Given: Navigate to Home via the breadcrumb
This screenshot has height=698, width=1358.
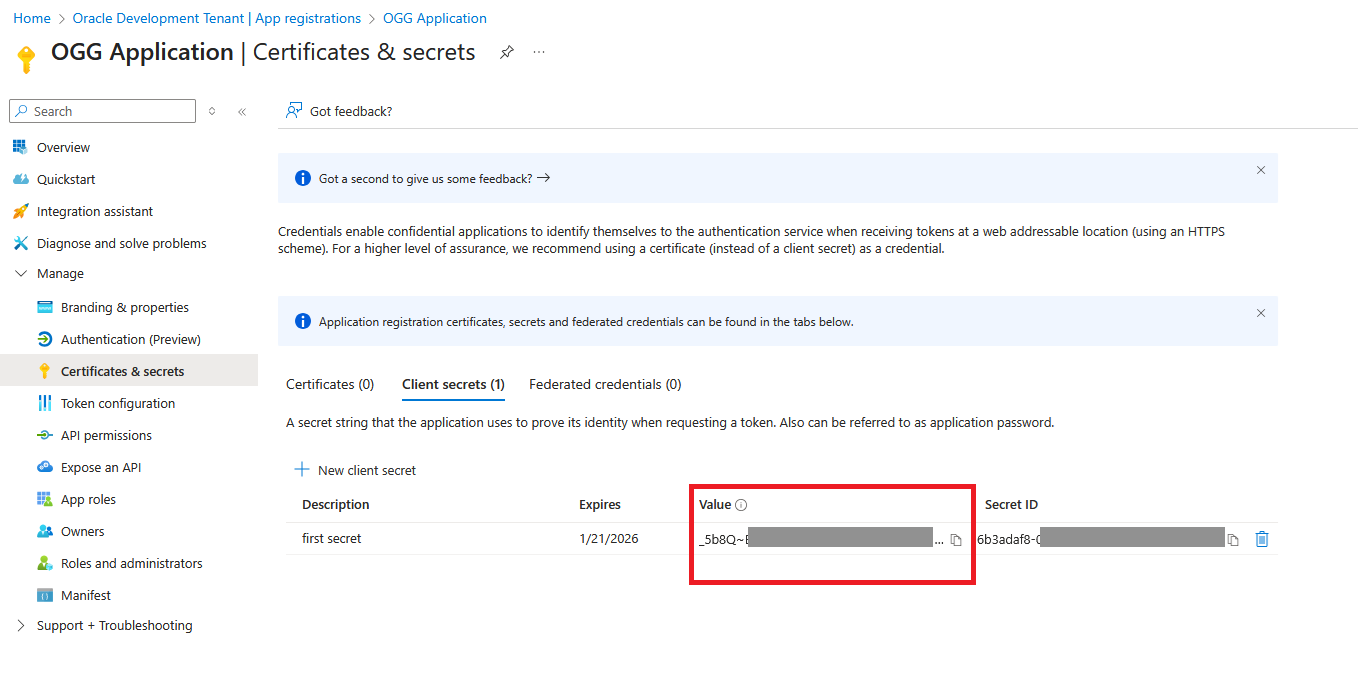Looking at the screenshot, I should 31,17.
